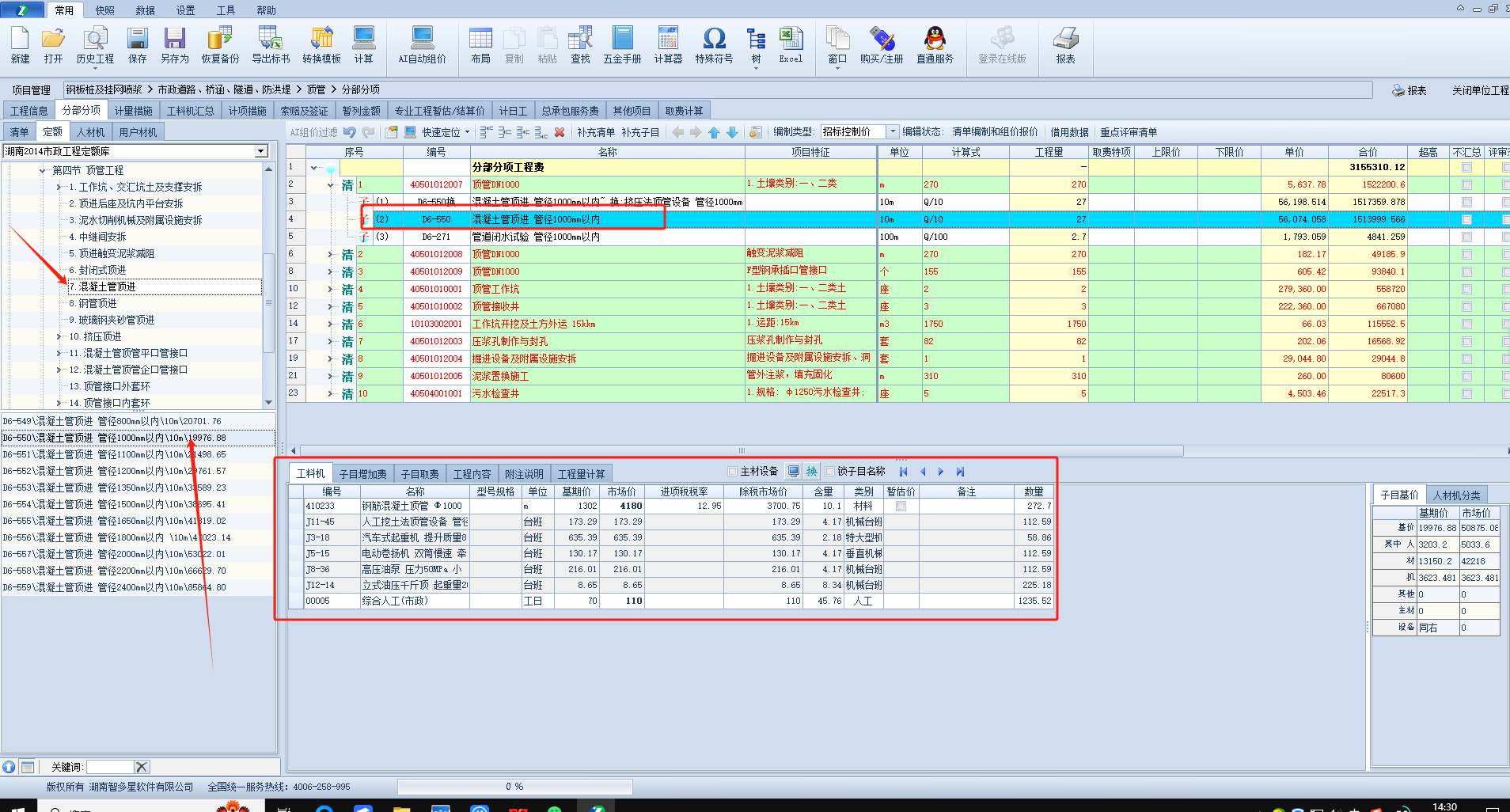
Task: Run 计算 calculation from the ribbon
Action: click(364, 45)
